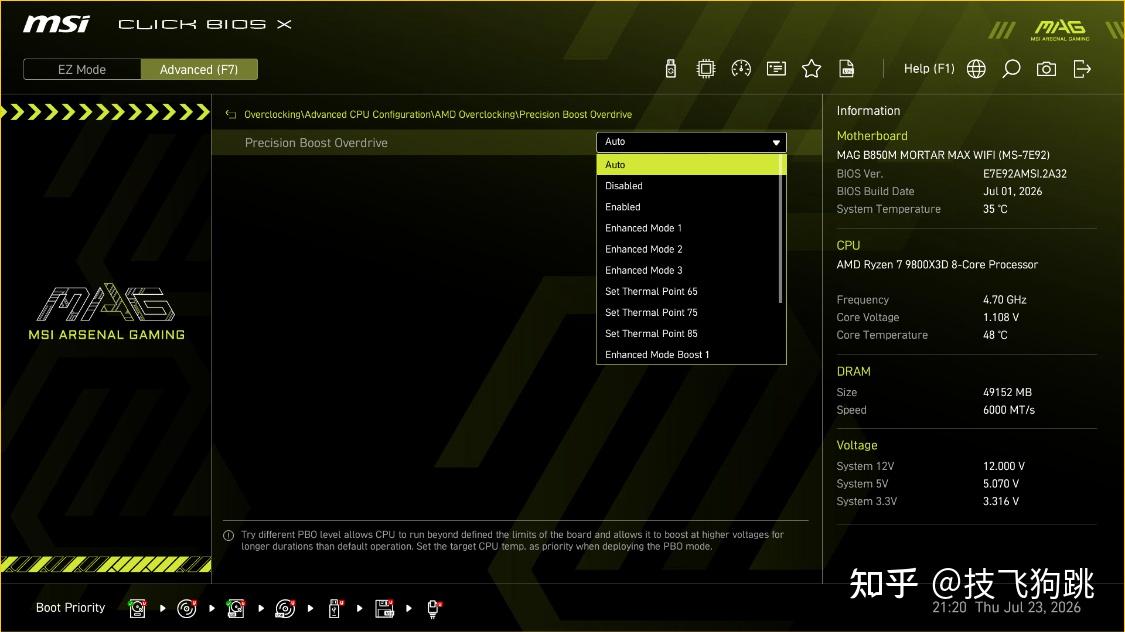Click the 35 °C system temperature value
The height and width of the screenshot is (632, 1125).
coord(995,209)
